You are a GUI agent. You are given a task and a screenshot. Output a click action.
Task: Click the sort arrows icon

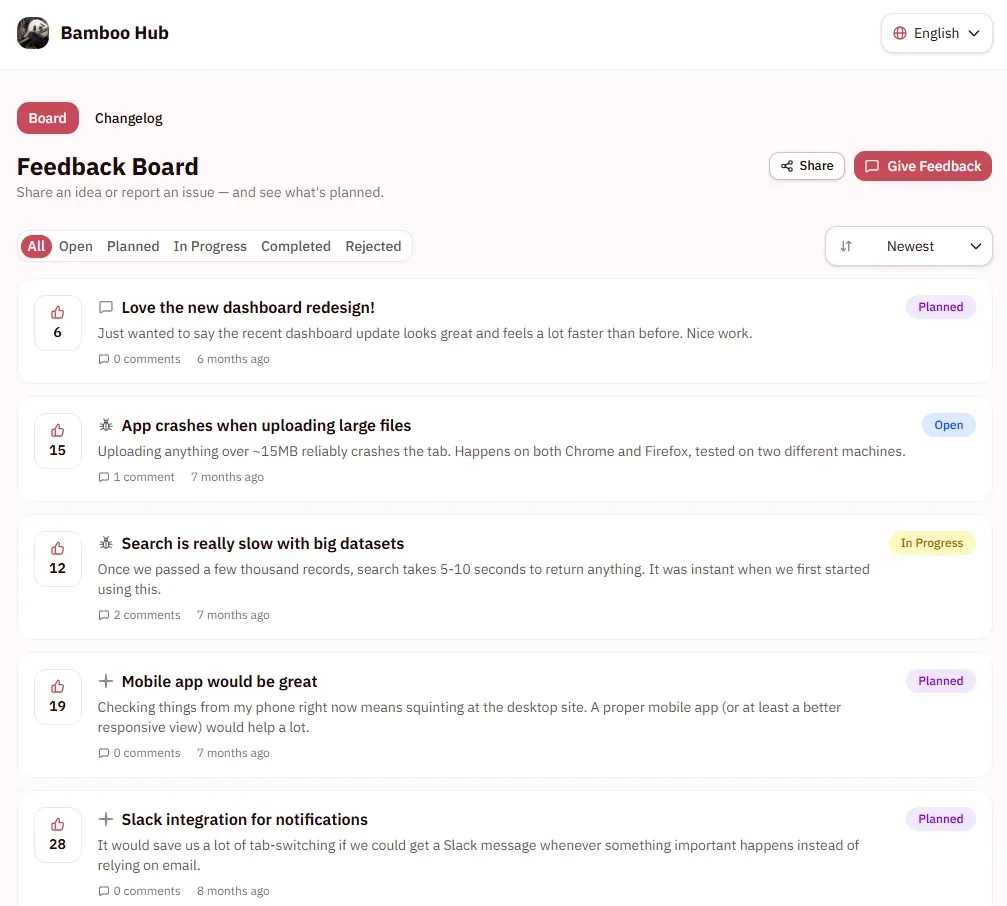click(x=846, y=246)
